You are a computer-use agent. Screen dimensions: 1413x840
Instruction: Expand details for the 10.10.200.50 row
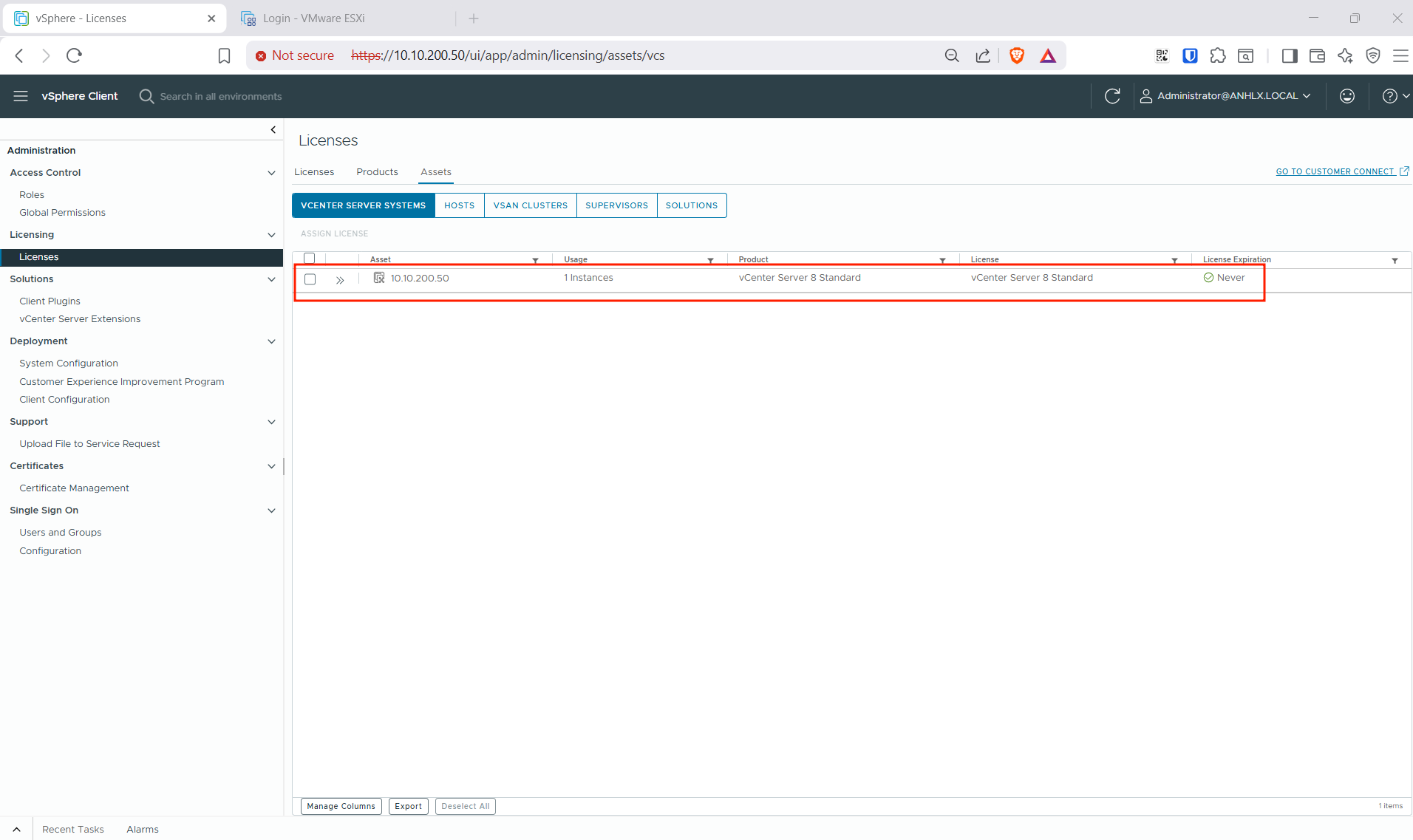(340, 280)
